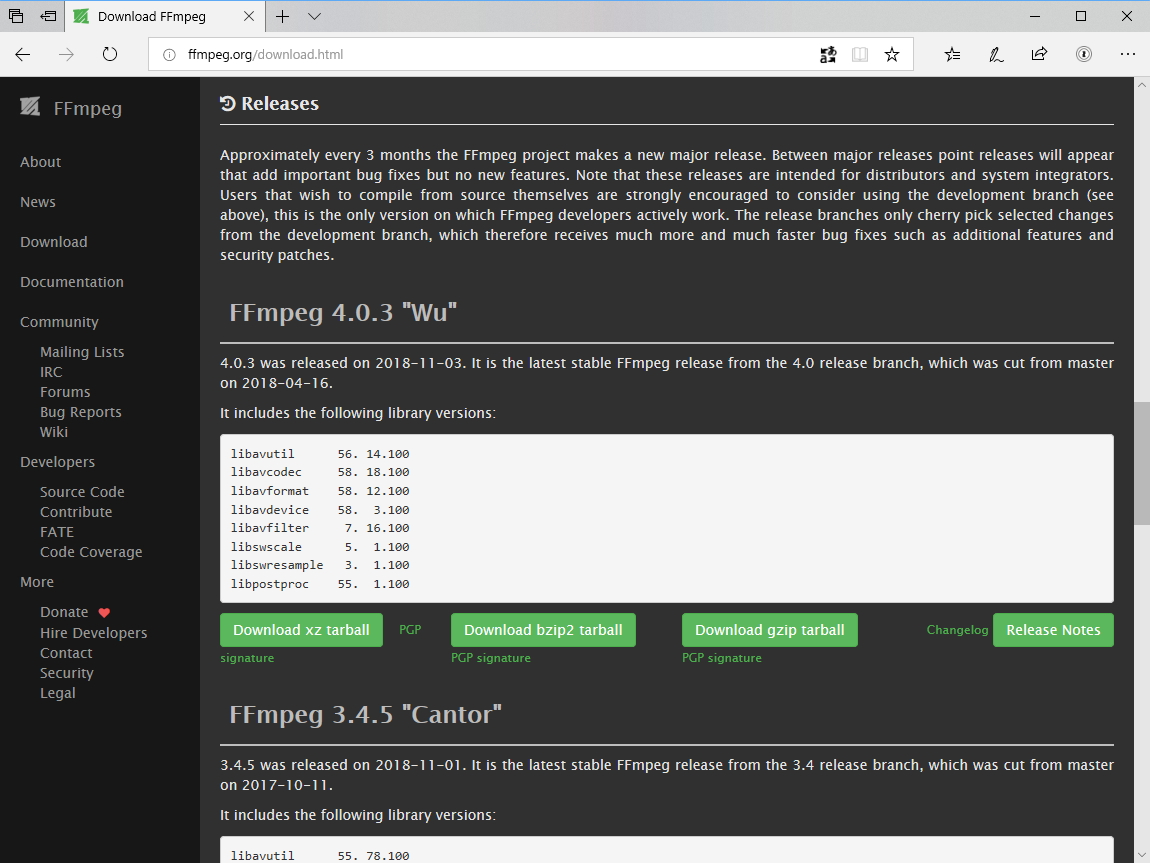1150x863 pixels.
Task: Click the PGP signature link below bzip2 tarball
Action: (490, 658)
